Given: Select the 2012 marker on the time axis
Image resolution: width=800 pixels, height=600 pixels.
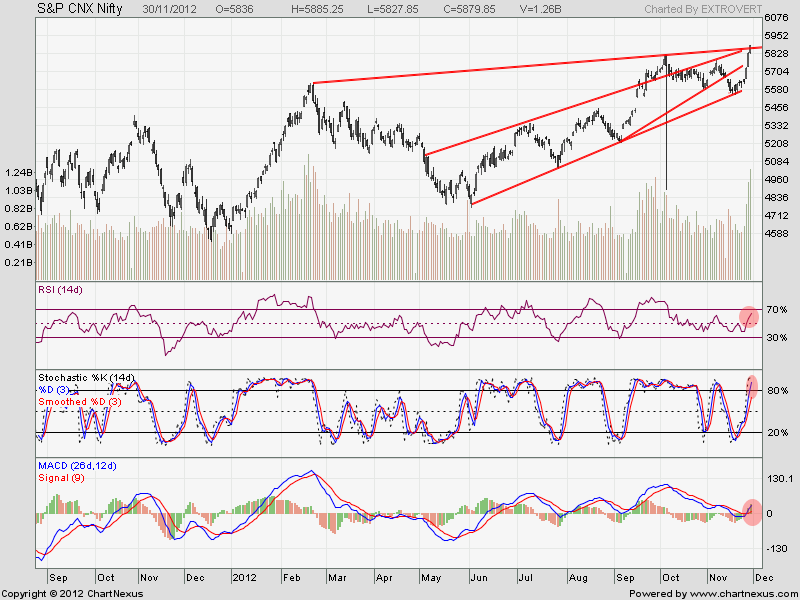Looking at the screenshot, I should click(x=245, y=578).
